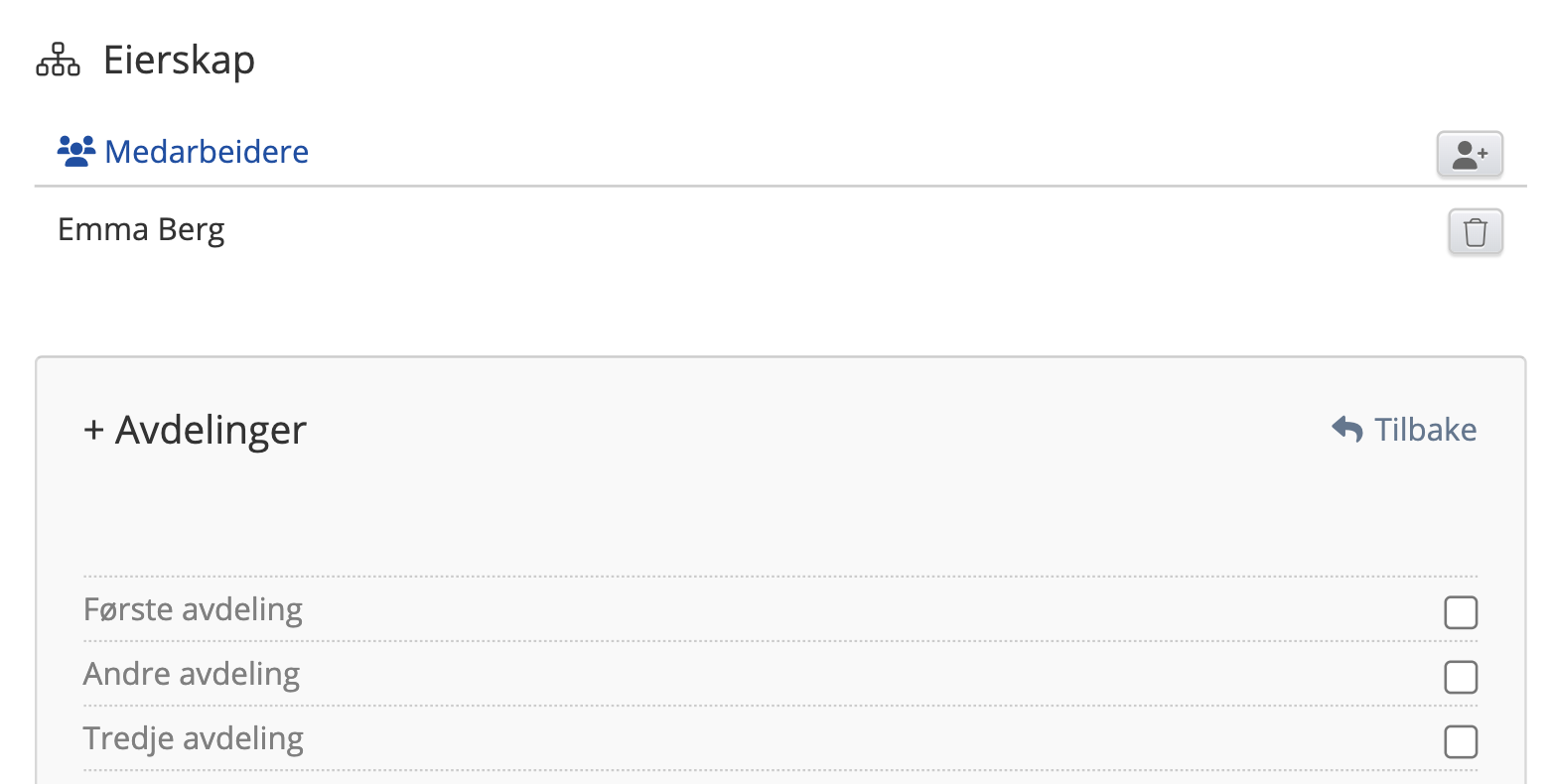Enable the Første avdeling checkbox
The width and height of the screenshot is (1551, 784).
(x=1461, y=612)
